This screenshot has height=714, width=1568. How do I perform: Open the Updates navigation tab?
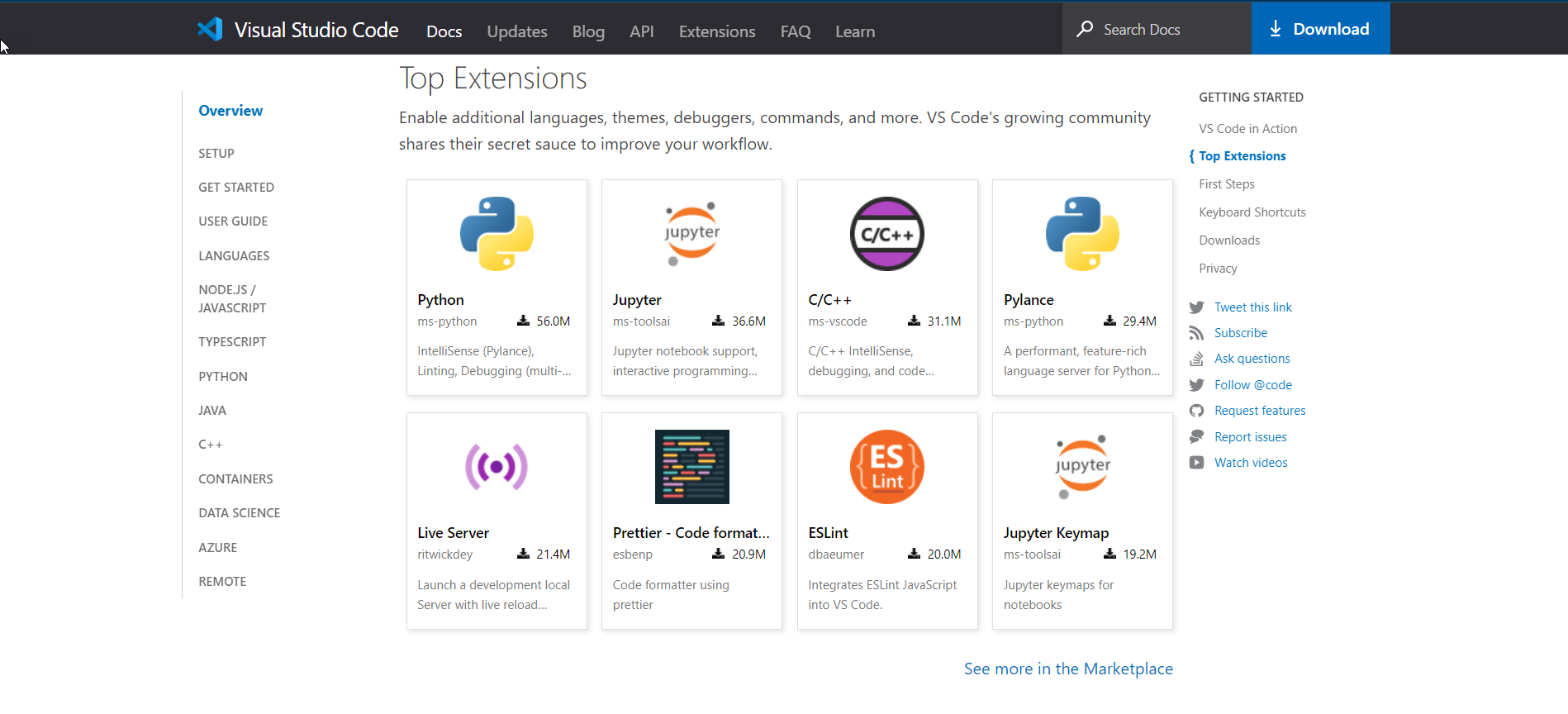coord(517,31)
